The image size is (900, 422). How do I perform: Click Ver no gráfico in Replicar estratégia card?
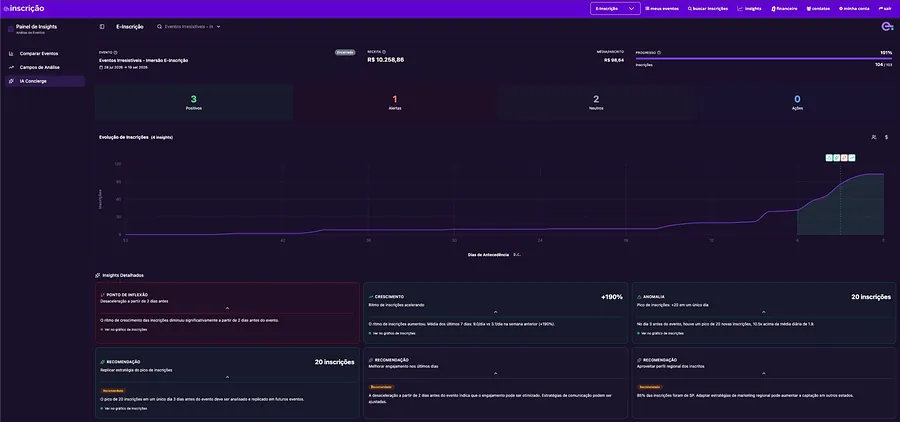pyautogui.click(x=124, y=408)
